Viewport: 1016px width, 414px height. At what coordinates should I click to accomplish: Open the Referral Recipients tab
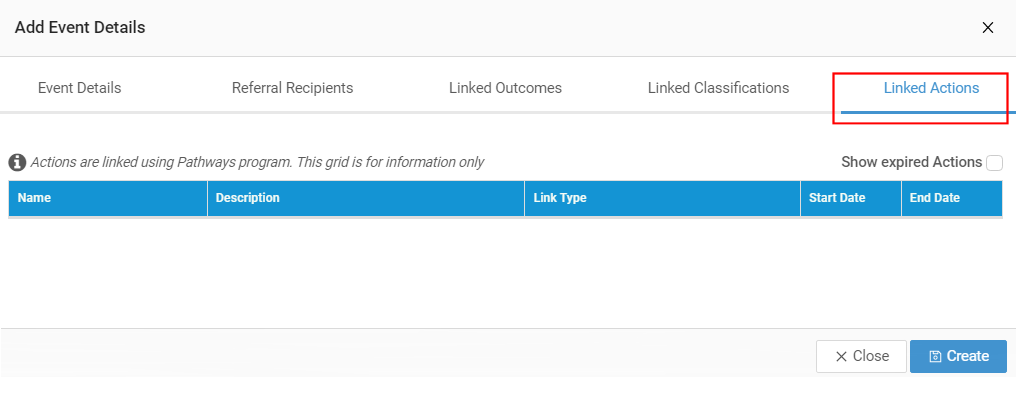pyautogui.click(x=292, y=88)
